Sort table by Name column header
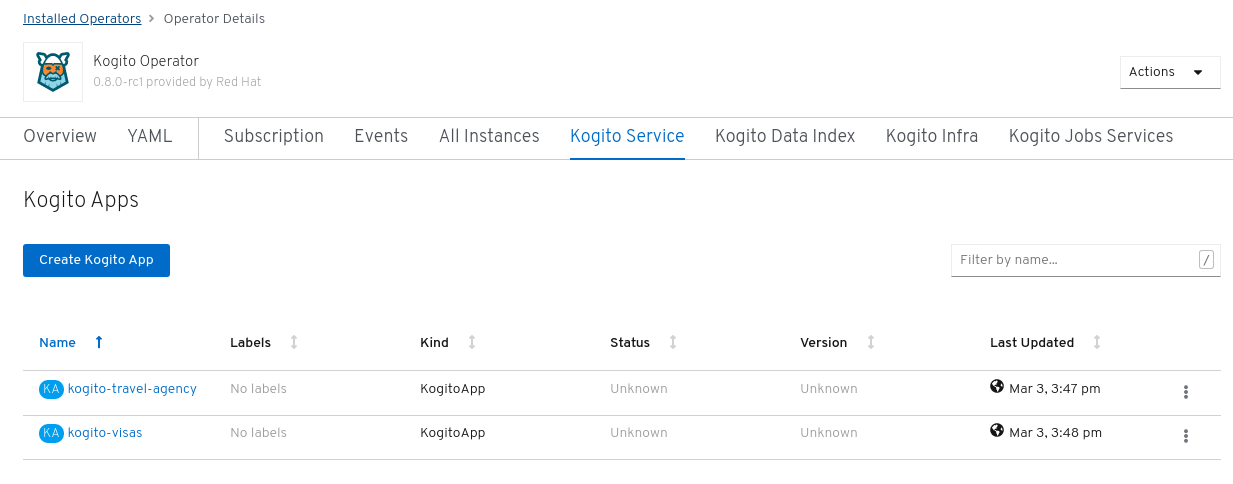Viewport: 1233px width, 484px height. (57, 342)
